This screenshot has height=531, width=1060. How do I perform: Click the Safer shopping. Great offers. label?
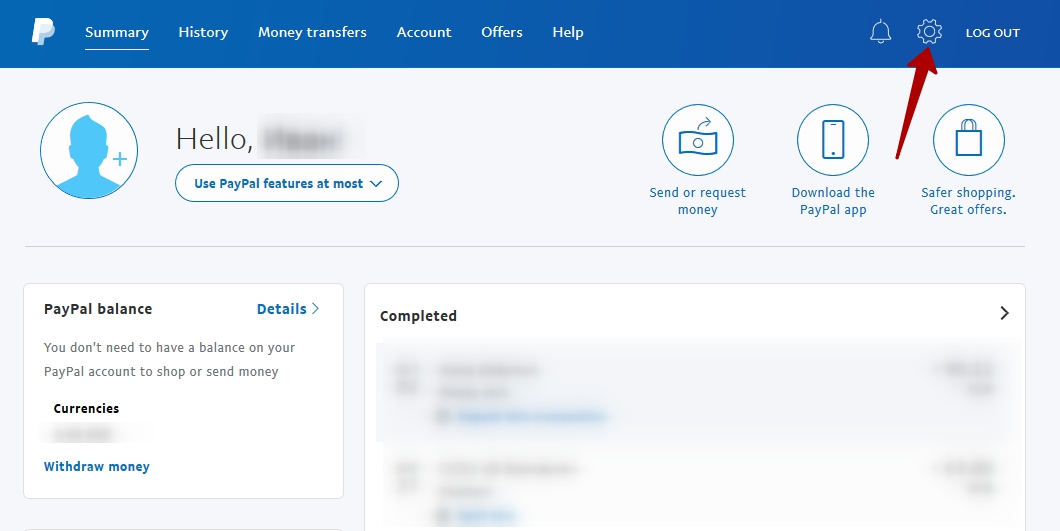(969, 201)
